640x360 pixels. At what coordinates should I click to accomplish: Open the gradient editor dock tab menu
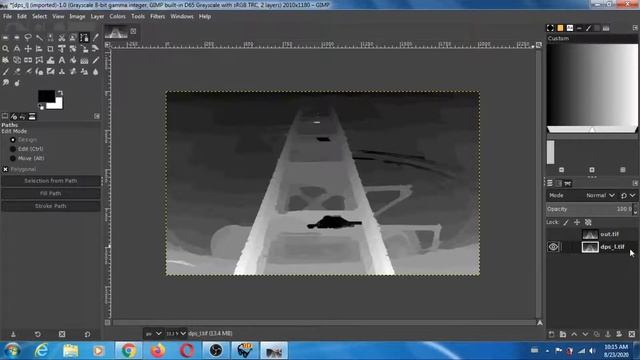pyautogui.click(x=635, y=28)
